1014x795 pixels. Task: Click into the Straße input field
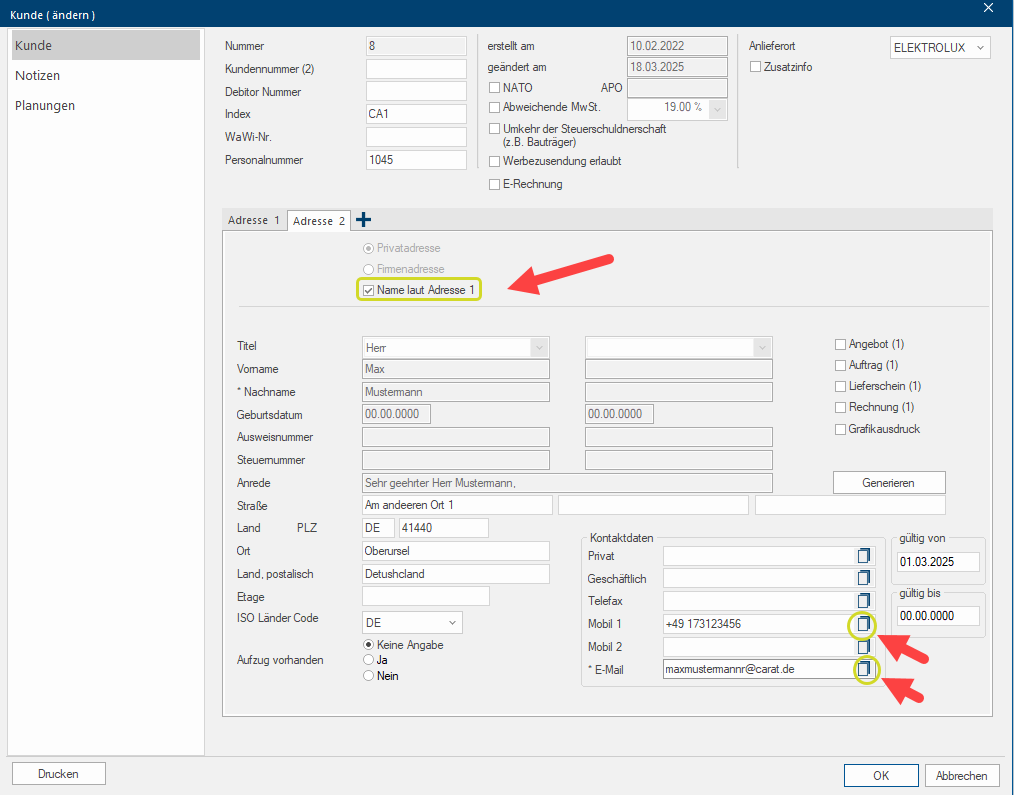457,505
